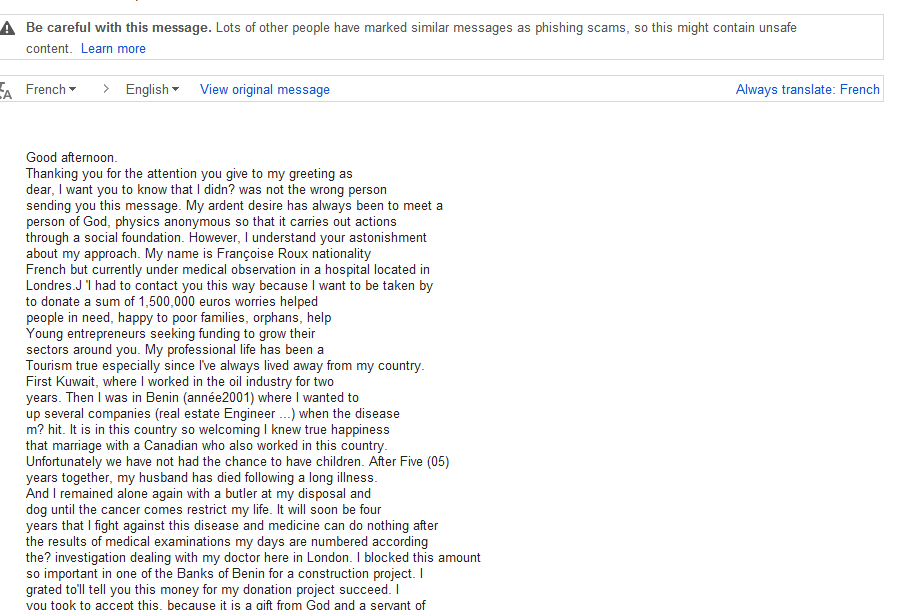Click the '1,500,000 euros' amount in text
914x610 pixels.
(185, 302)
